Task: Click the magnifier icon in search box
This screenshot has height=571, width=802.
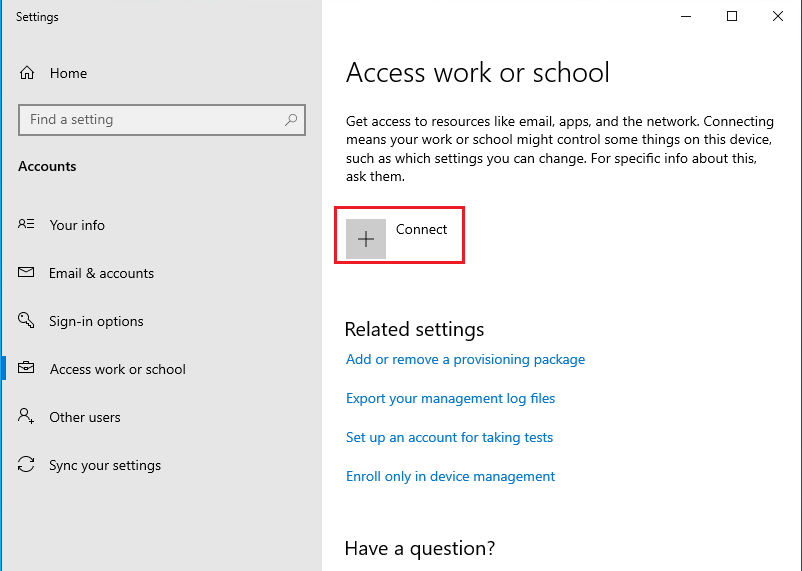Action: click(291, 120)
